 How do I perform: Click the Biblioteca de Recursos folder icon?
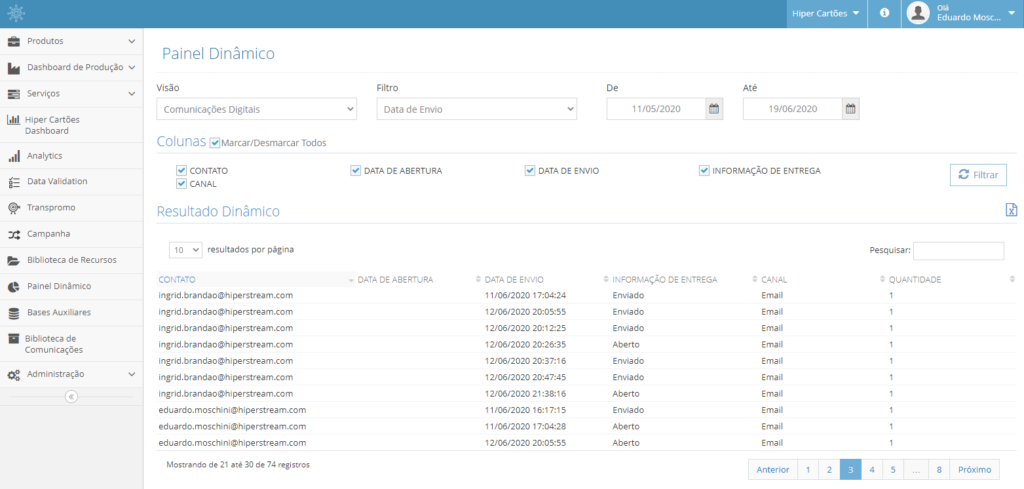(x=14, y=260)
